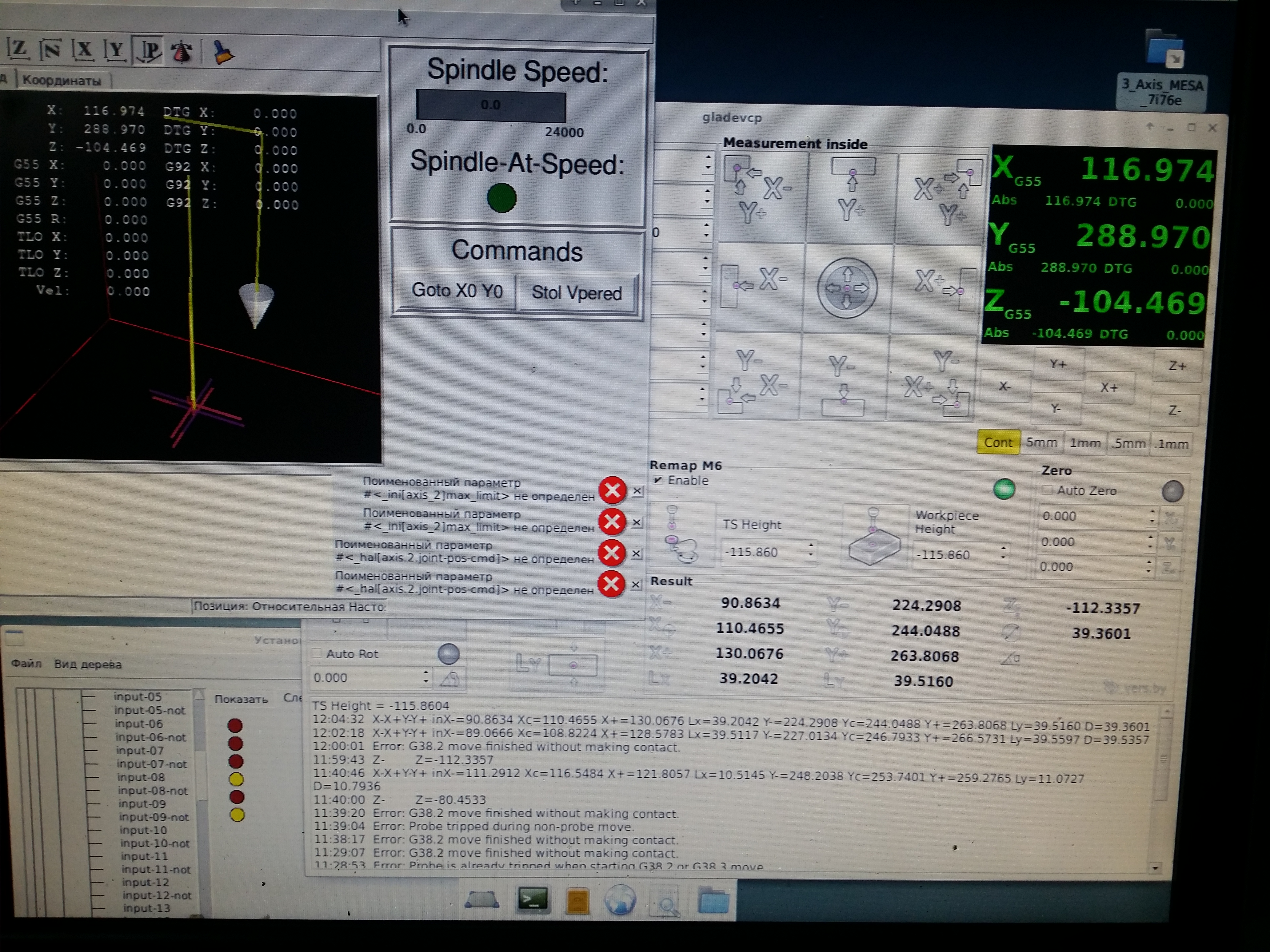
Task: Enable the Auto Zero checkbox
Action: (x=1047, y=490)
